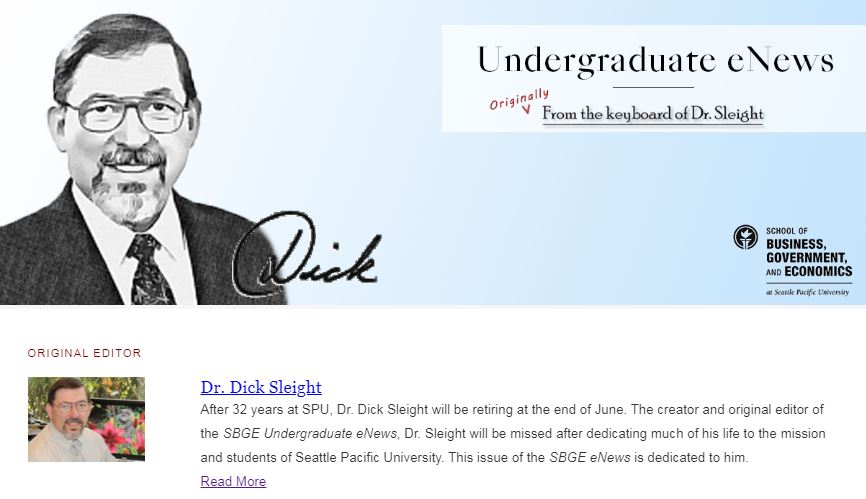Click the "Business, Government, and Economics" wordmark
This screenshot has height=499, width=866.
coord(809,257)
